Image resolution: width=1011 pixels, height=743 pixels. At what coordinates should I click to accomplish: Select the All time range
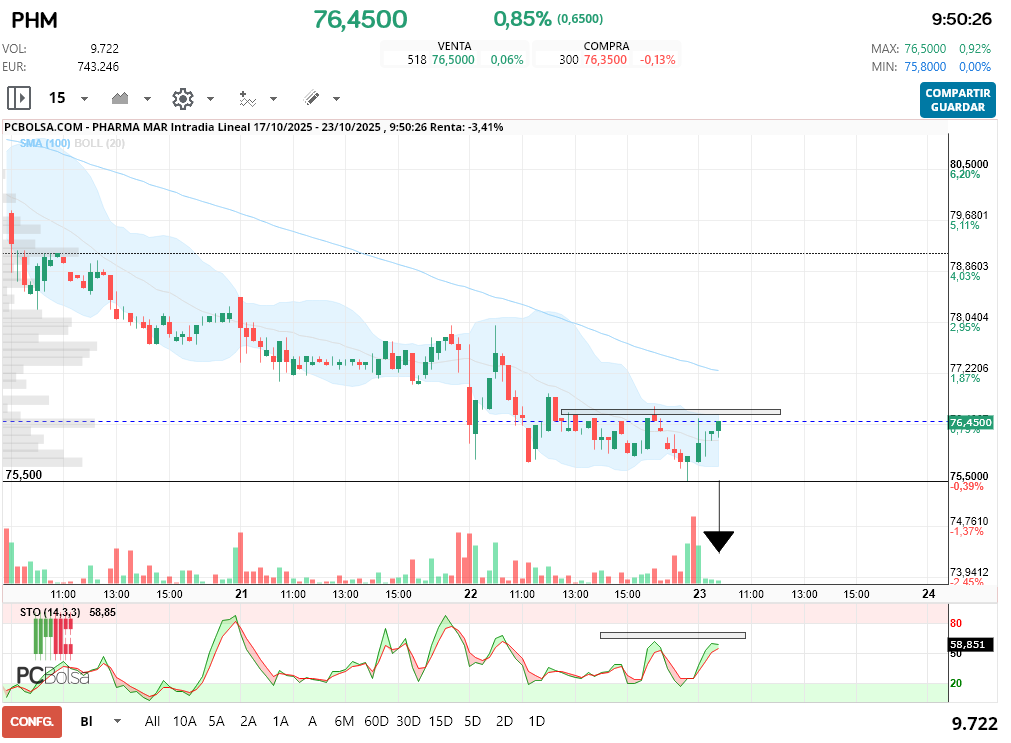(x=152, y=721)
